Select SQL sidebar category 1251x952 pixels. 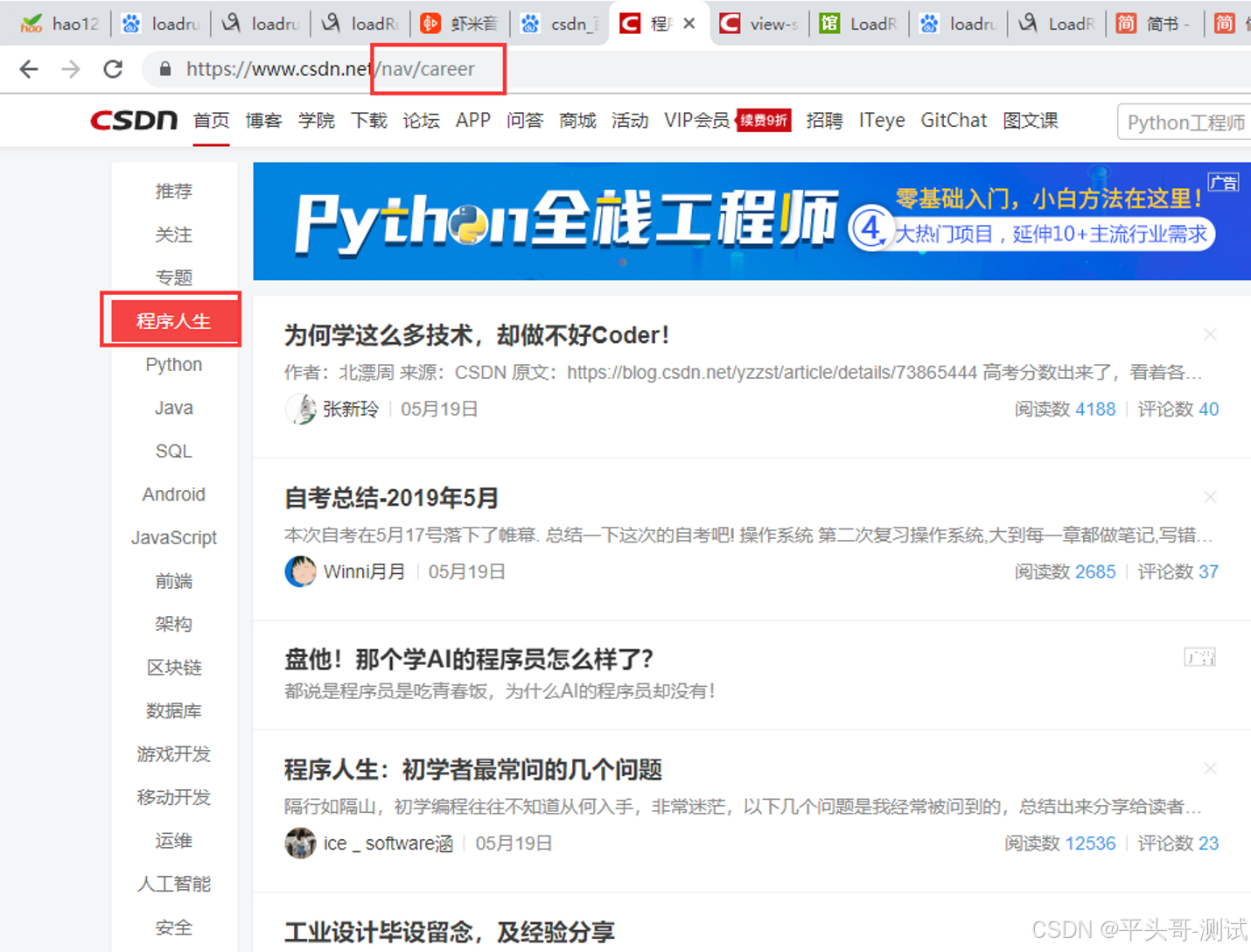pyautogui.click(x=174, y=451)
